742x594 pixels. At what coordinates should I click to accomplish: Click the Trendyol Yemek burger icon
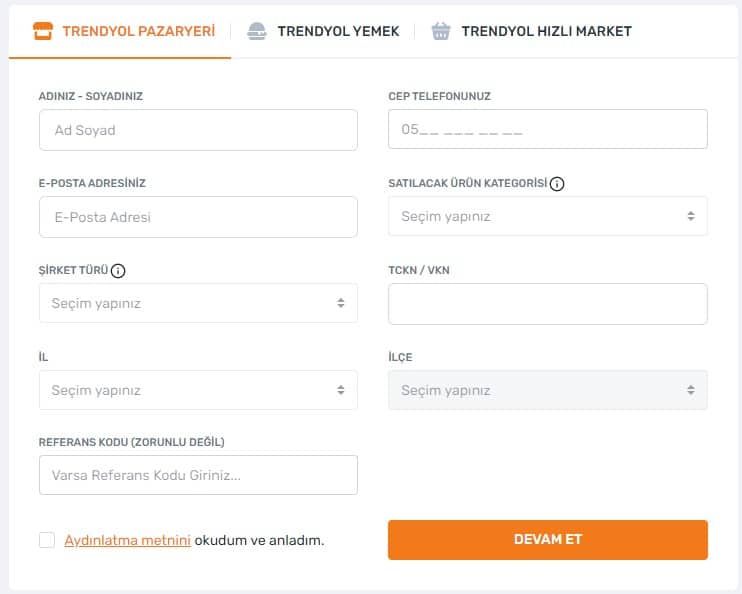pyautogui.click(x=257, y=31)
